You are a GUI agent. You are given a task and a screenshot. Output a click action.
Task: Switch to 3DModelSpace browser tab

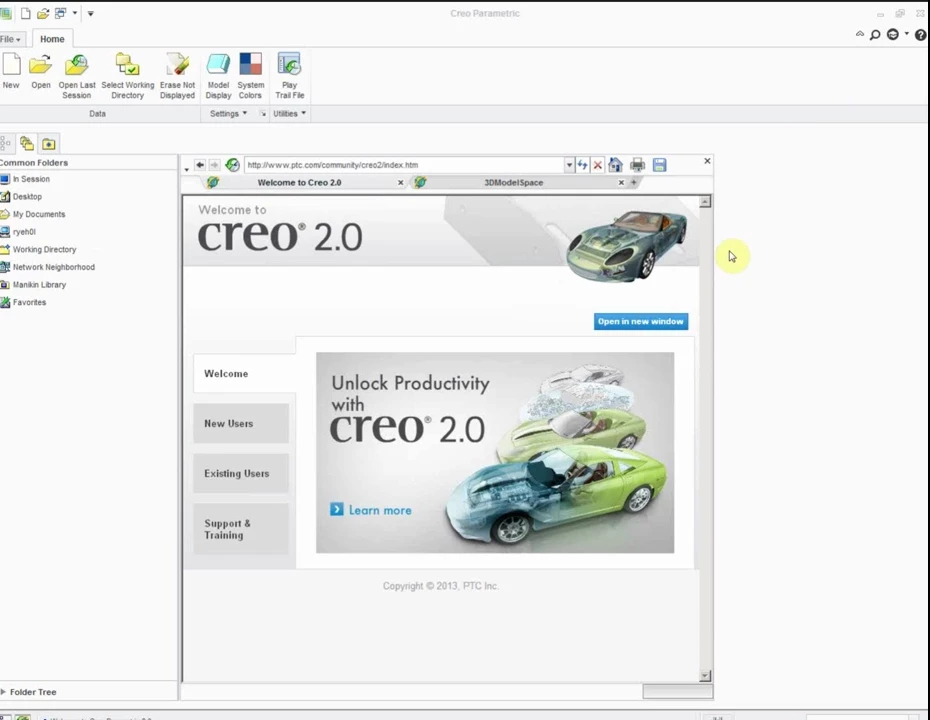514,183
